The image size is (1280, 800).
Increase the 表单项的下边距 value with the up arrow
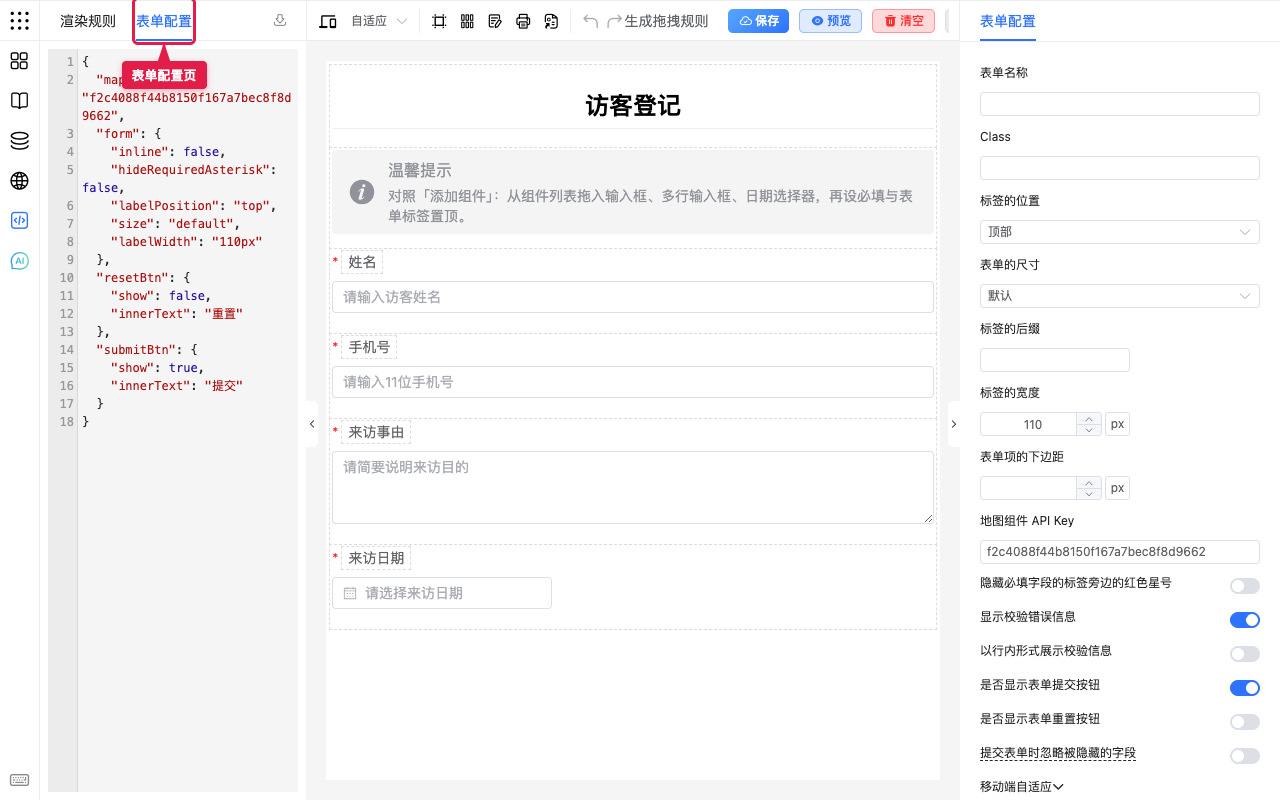click(x=1089, y=483)
